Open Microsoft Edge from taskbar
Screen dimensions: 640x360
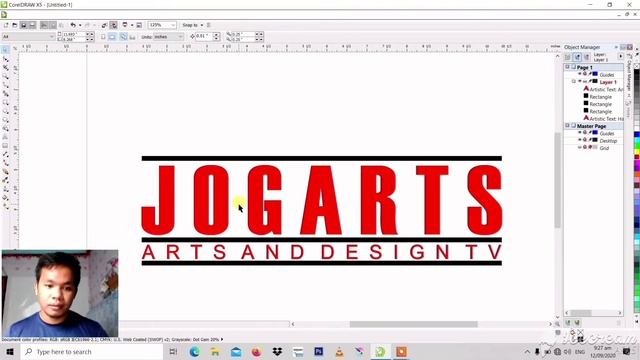point(195,351)
